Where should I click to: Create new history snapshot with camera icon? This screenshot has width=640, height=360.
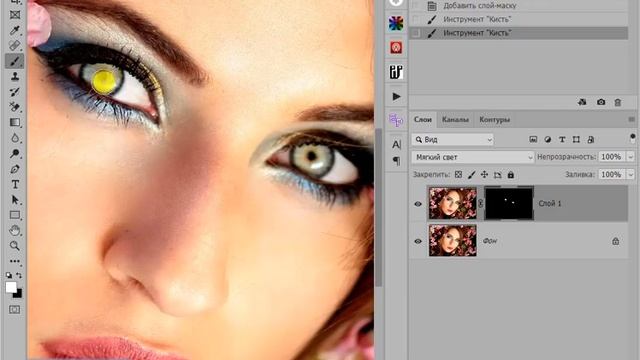point(601,102)
